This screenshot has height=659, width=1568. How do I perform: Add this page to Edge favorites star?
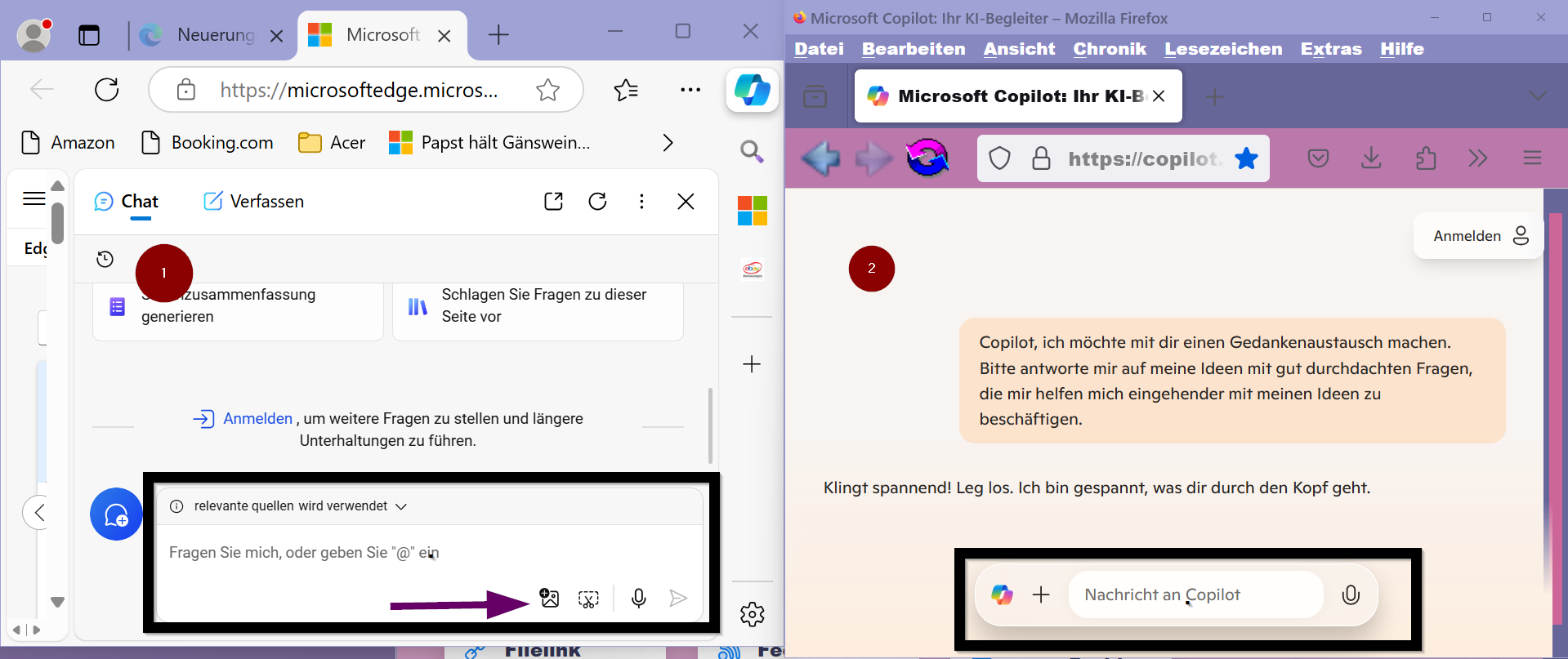click(548, 89)
